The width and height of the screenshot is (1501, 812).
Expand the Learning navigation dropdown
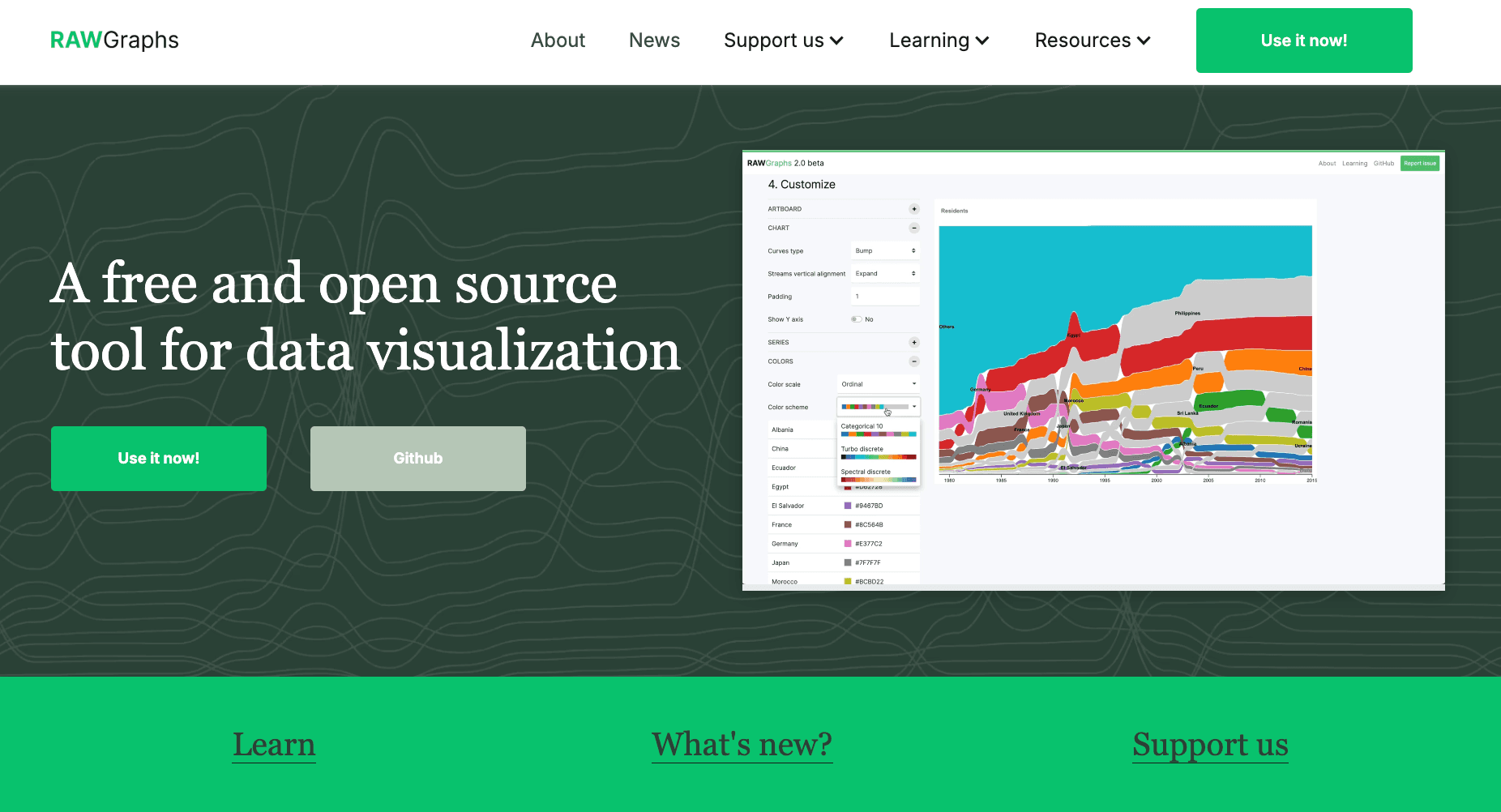click(939, 41)
